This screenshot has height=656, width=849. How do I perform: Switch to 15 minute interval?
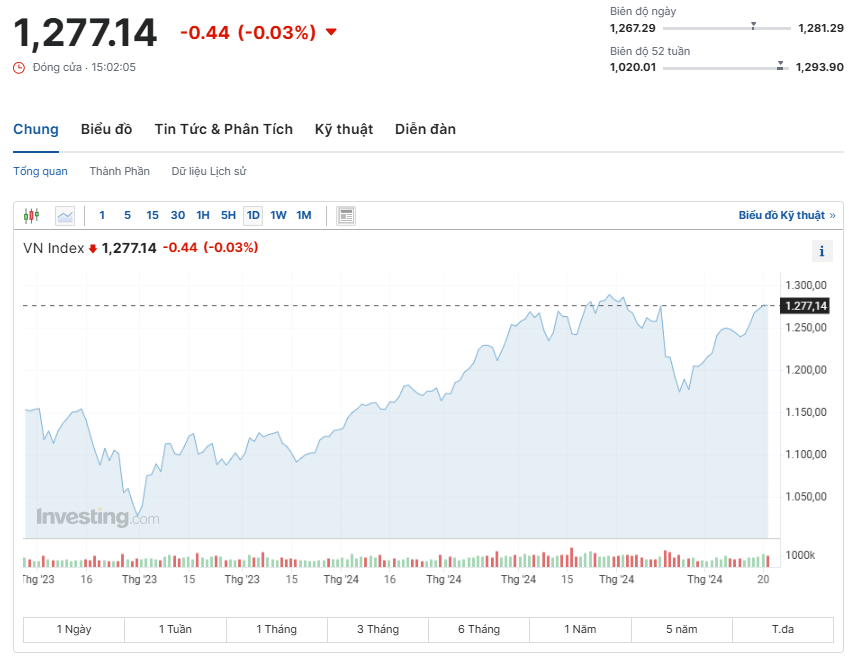pyautogui.click(x=152, y=215)
